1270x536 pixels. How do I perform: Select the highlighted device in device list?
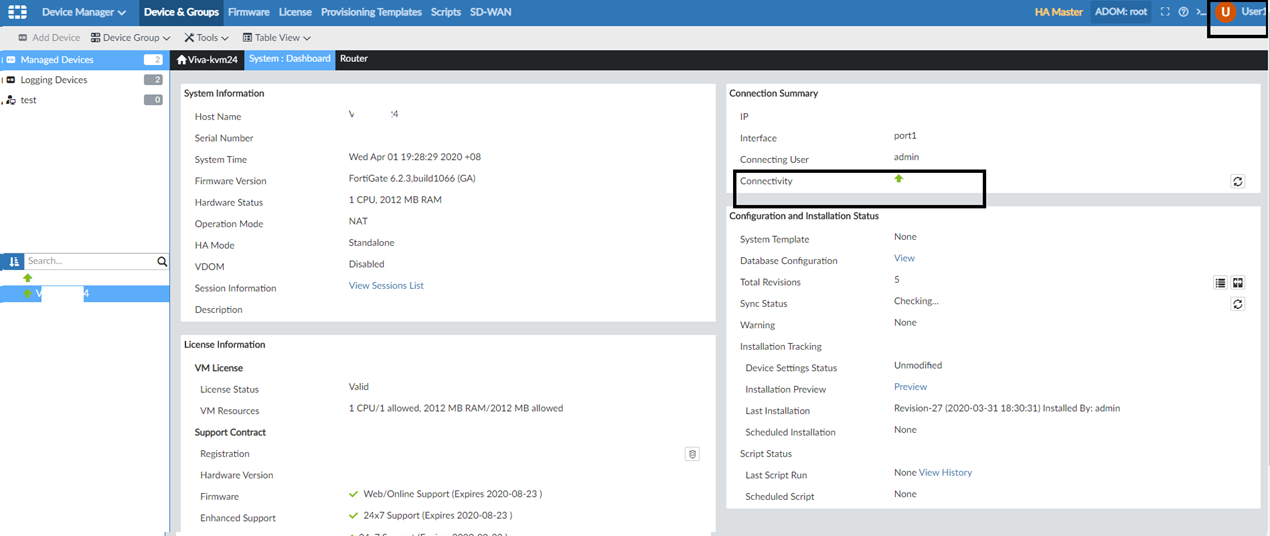(x=84, y=294)
